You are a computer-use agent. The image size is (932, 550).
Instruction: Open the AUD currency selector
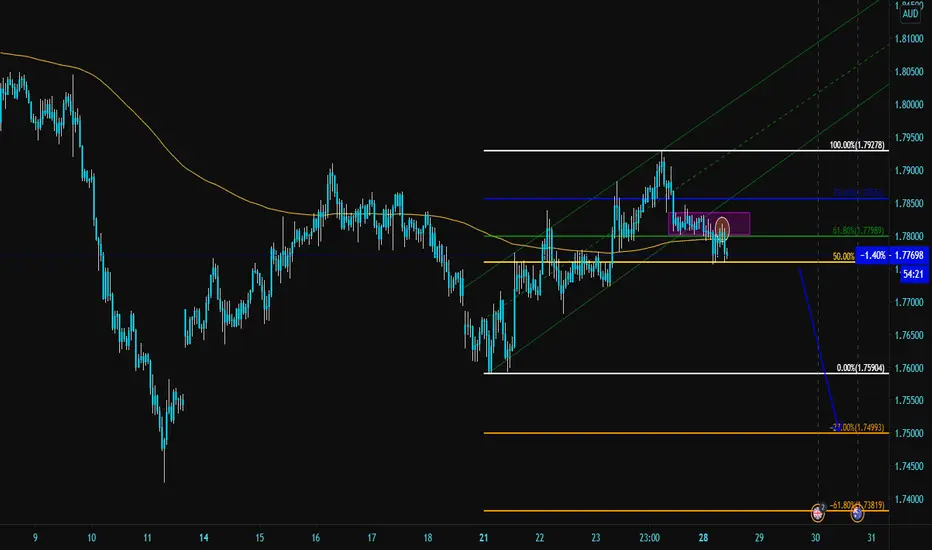click(910, 14)
